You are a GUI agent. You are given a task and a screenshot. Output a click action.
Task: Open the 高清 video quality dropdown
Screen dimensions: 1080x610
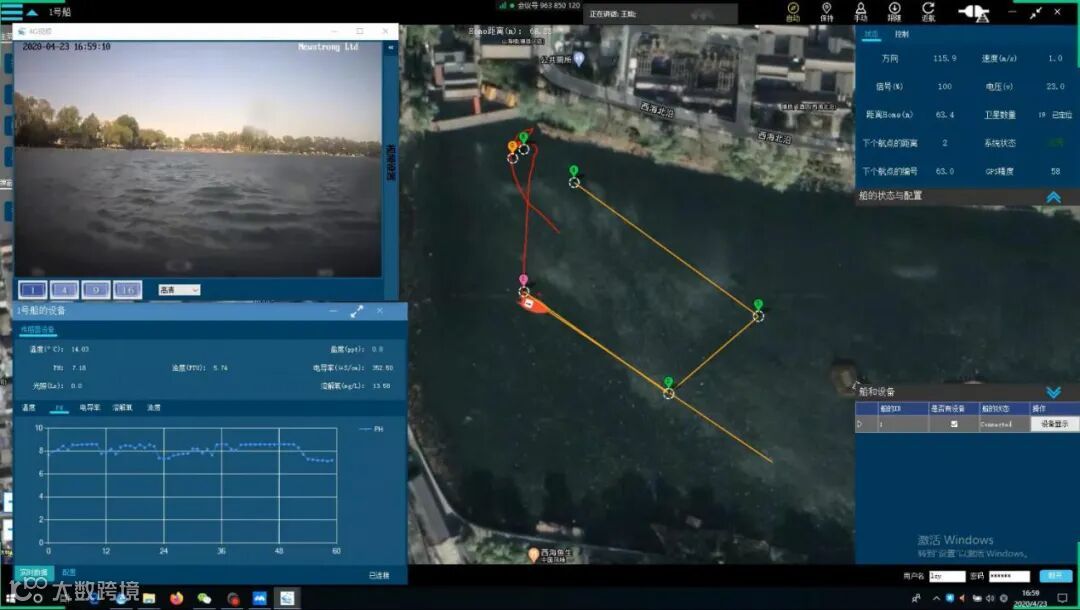click(179, 290)
